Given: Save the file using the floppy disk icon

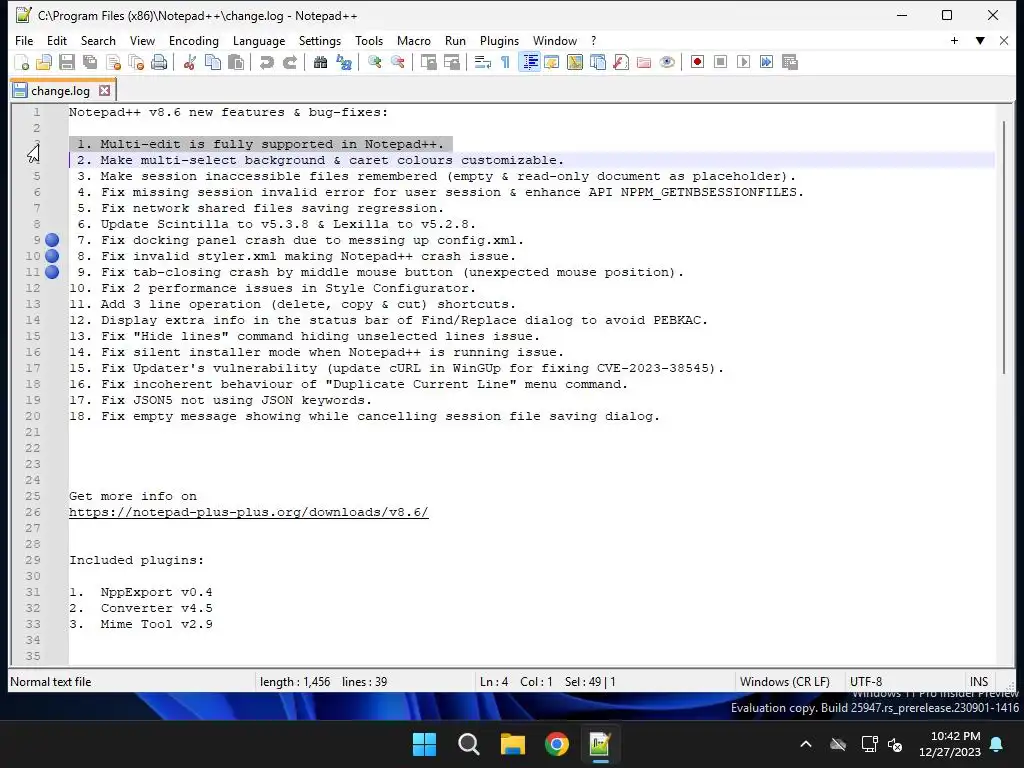Looking at the screenshot, I should click(x=67, y=63).
